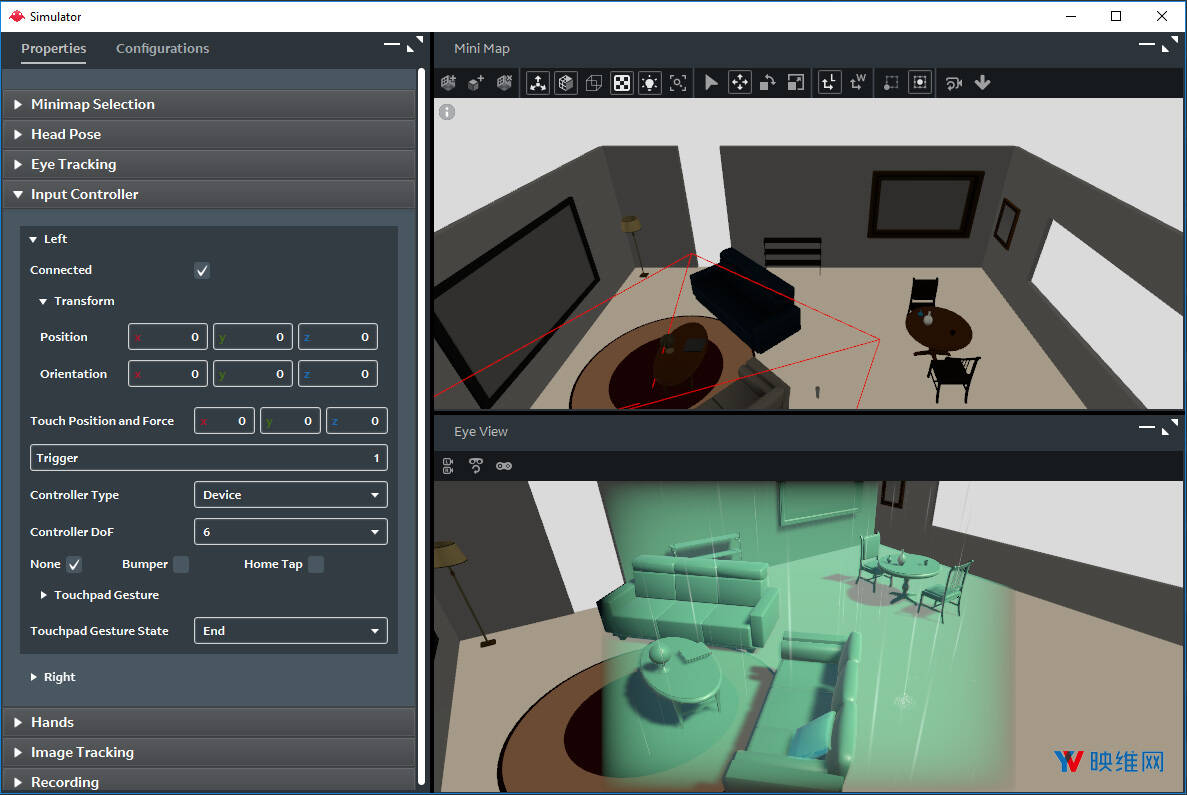The height and width of the screenshot is (795, 1187).
Task: Click the headset icon in Eye View toolbar
Action: coord(504,466)
